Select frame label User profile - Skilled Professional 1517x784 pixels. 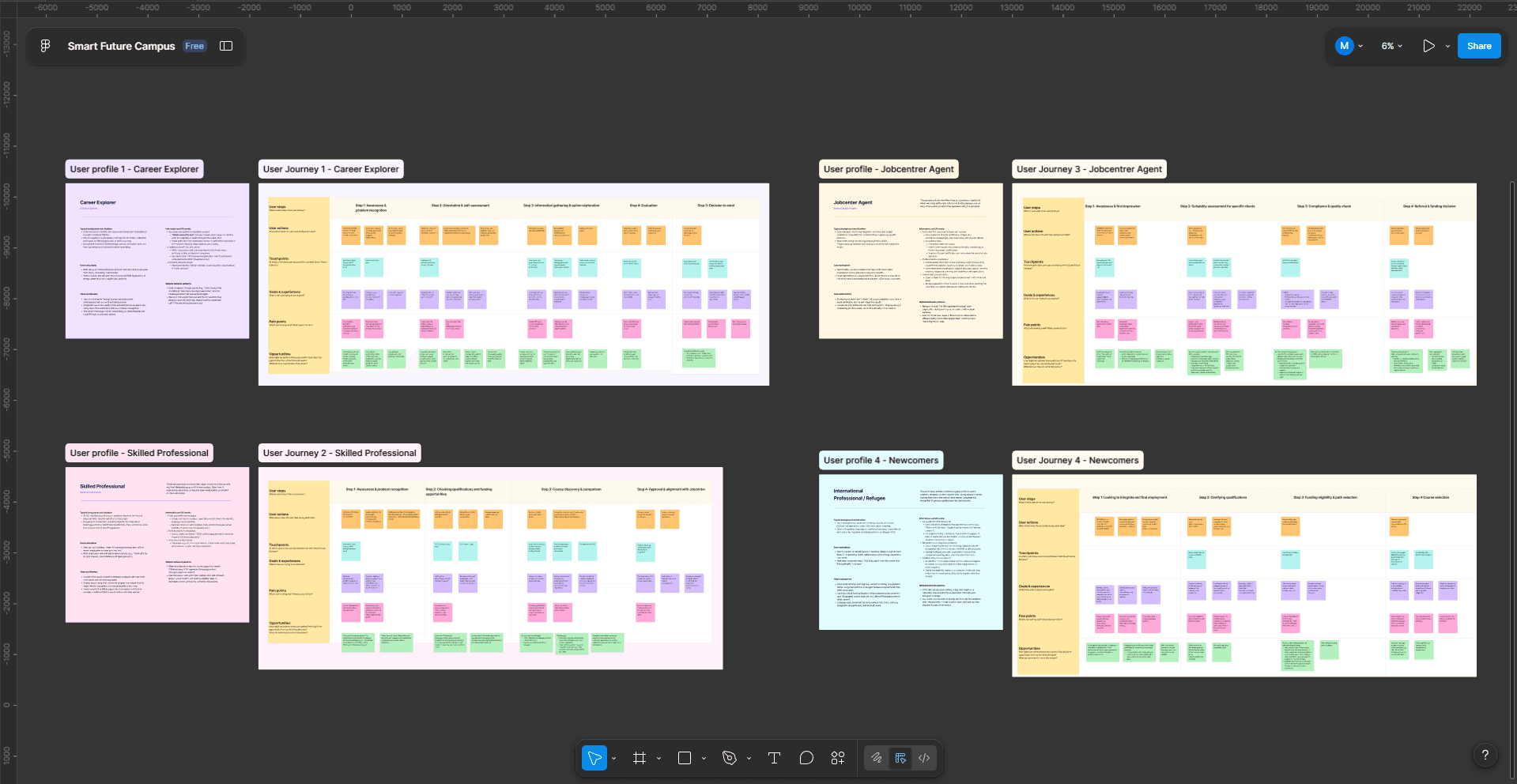[139, 453]
